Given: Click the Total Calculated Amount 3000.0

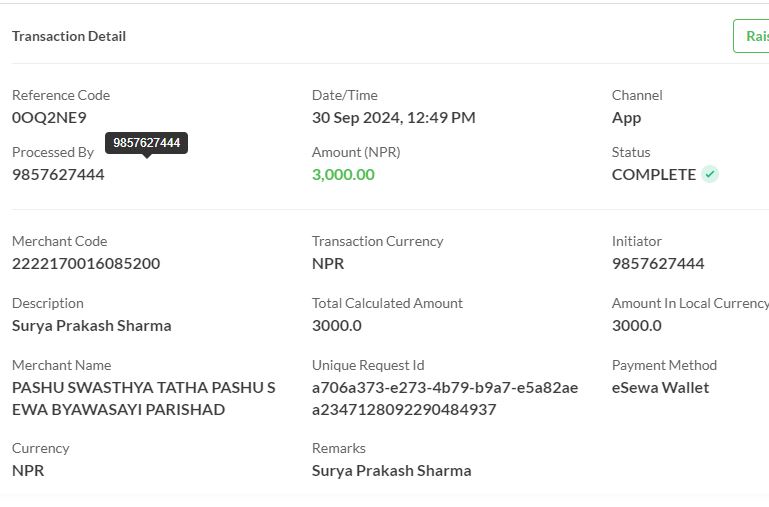Looking at the screenshot, I should 336,326.
